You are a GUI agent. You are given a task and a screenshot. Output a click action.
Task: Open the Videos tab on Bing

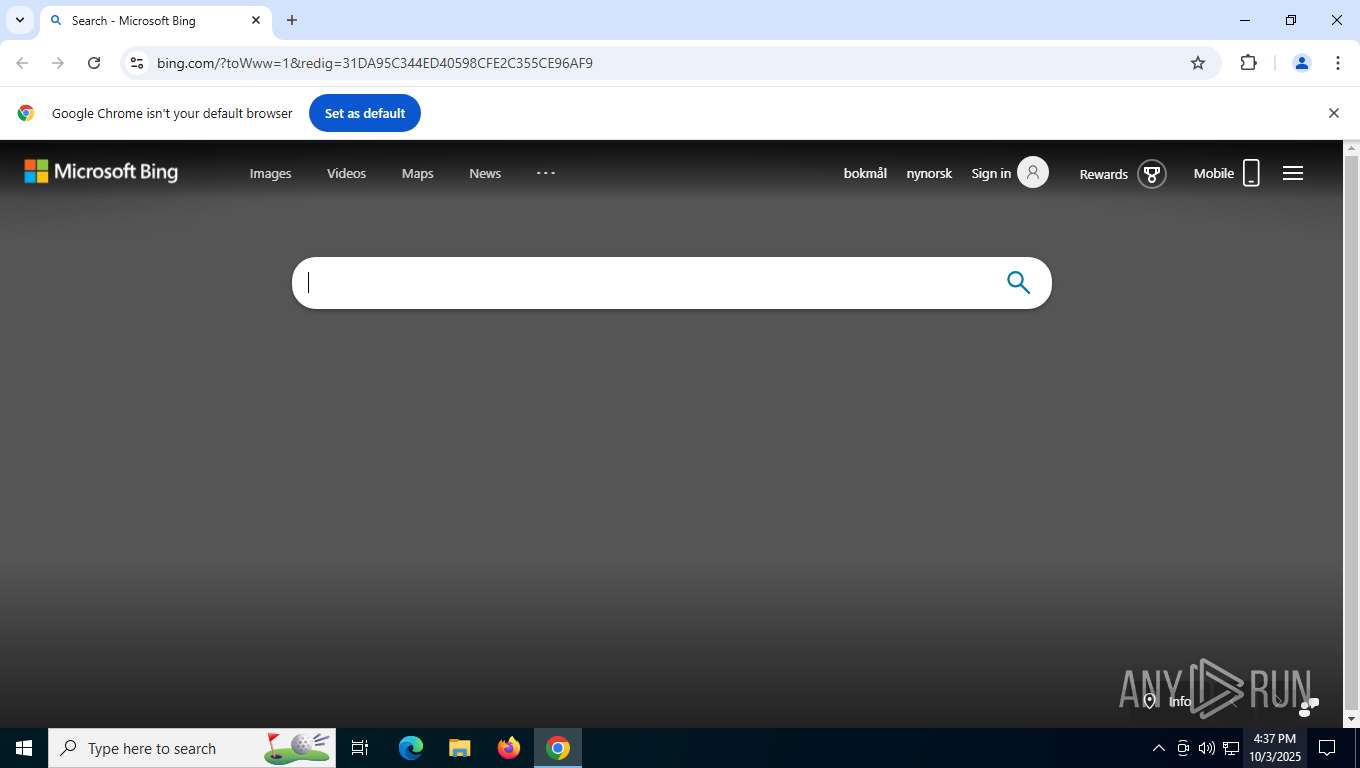[346, 173]
